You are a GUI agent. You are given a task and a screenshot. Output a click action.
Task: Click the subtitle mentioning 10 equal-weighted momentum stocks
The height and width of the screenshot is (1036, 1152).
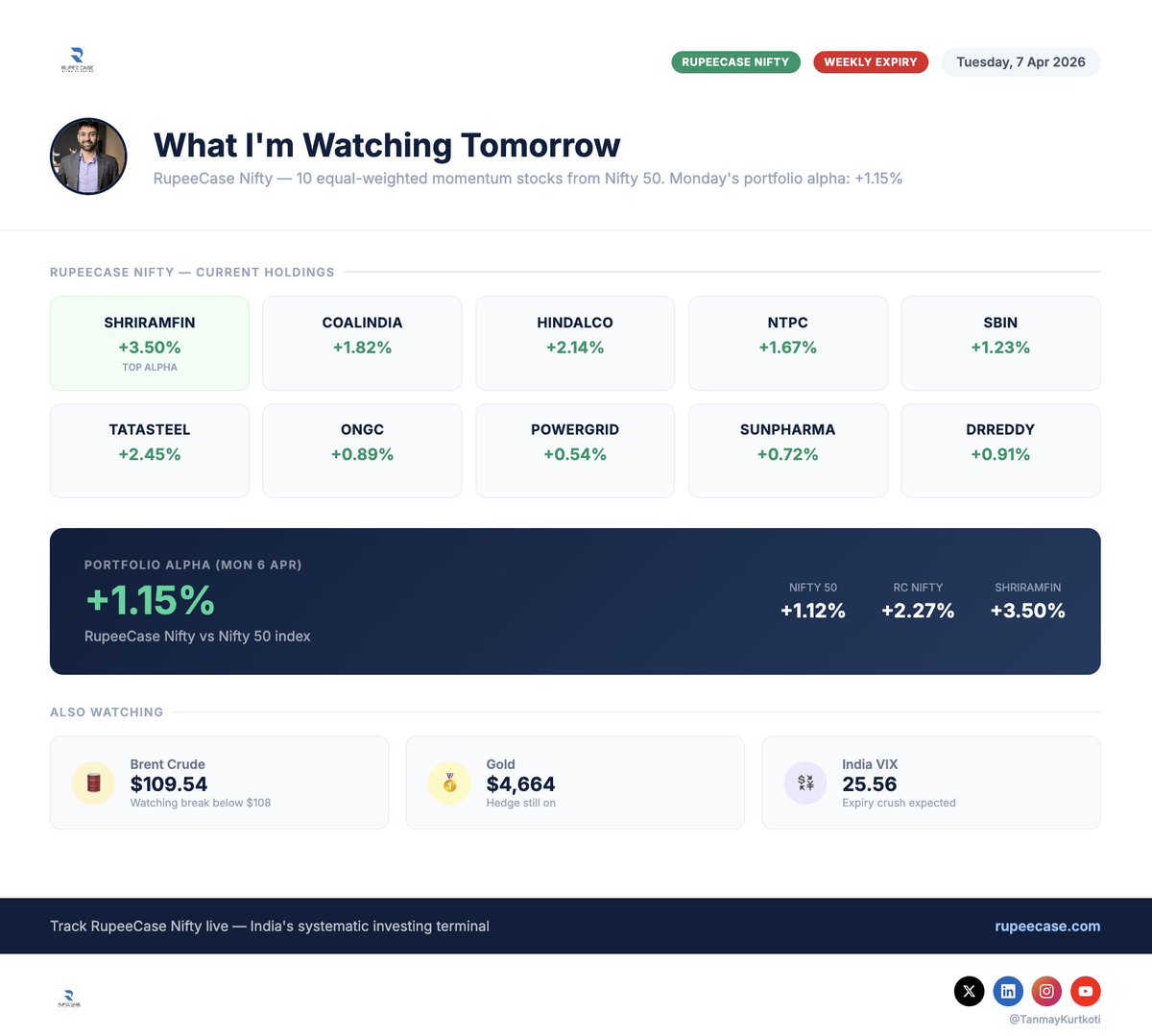(x=528, y=179)
